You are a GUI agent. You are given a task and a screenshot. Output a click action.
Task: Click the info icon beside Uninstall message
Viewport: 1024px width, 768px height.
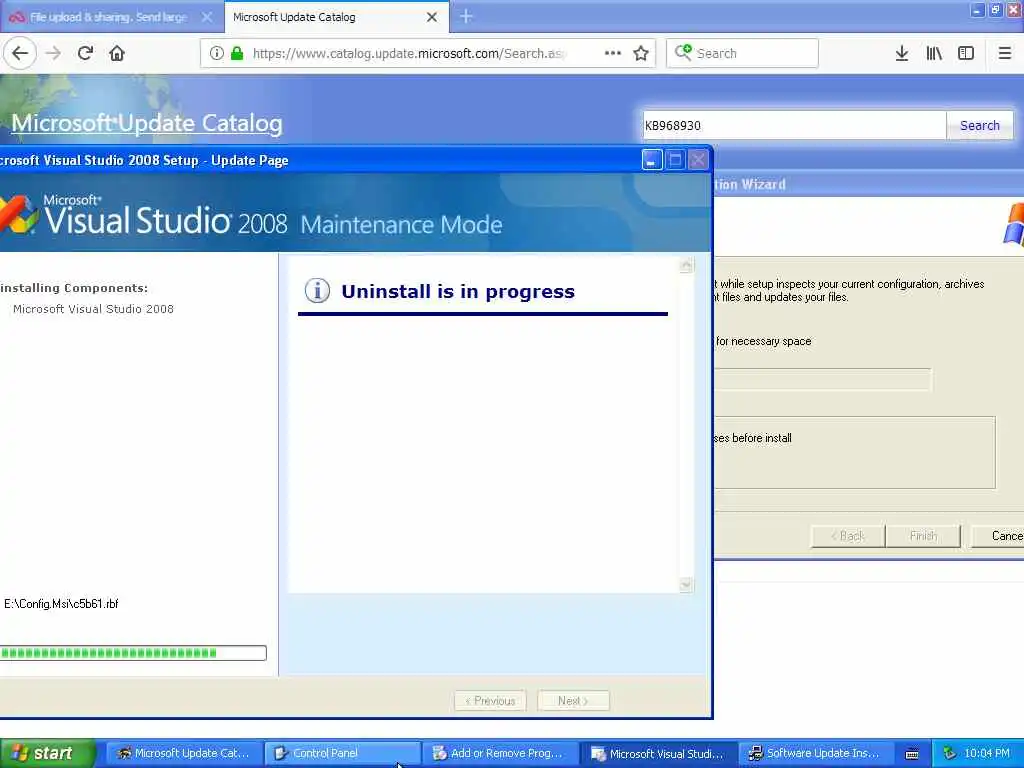pyautogui.click(x=317, y=290)
